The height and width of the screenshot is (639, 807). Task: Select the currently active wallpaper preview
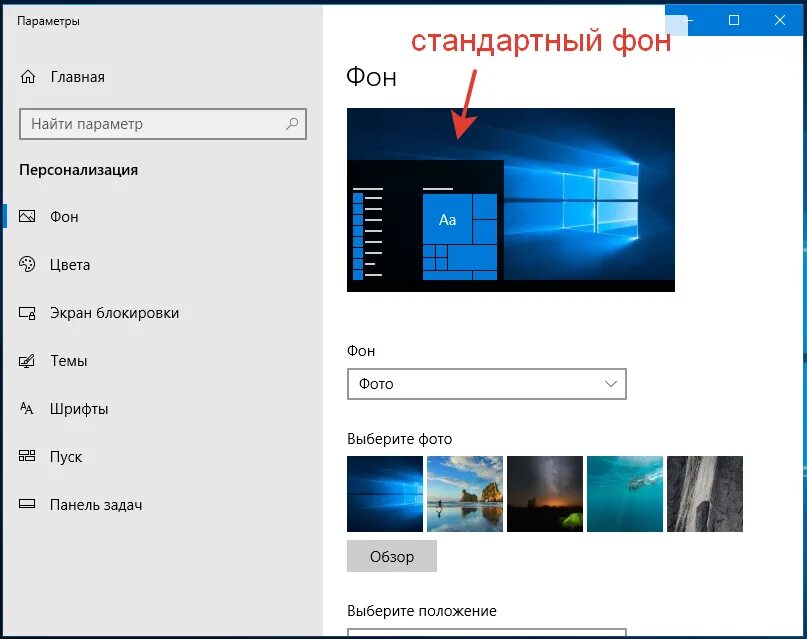point(512,200)
